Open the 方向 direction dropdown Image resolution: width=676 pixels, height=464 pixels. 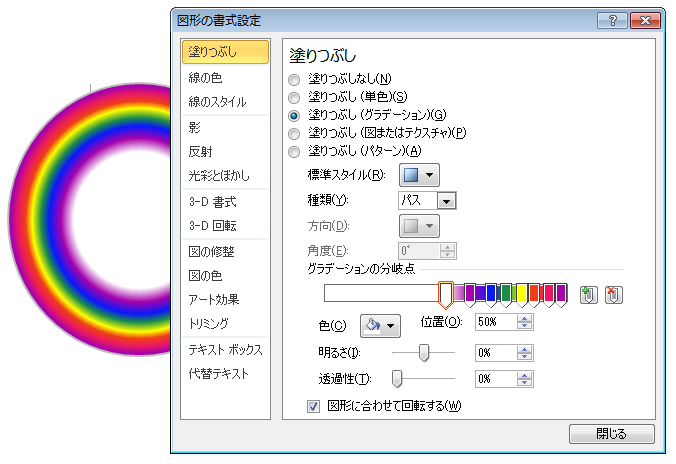[x=419, y=226]
